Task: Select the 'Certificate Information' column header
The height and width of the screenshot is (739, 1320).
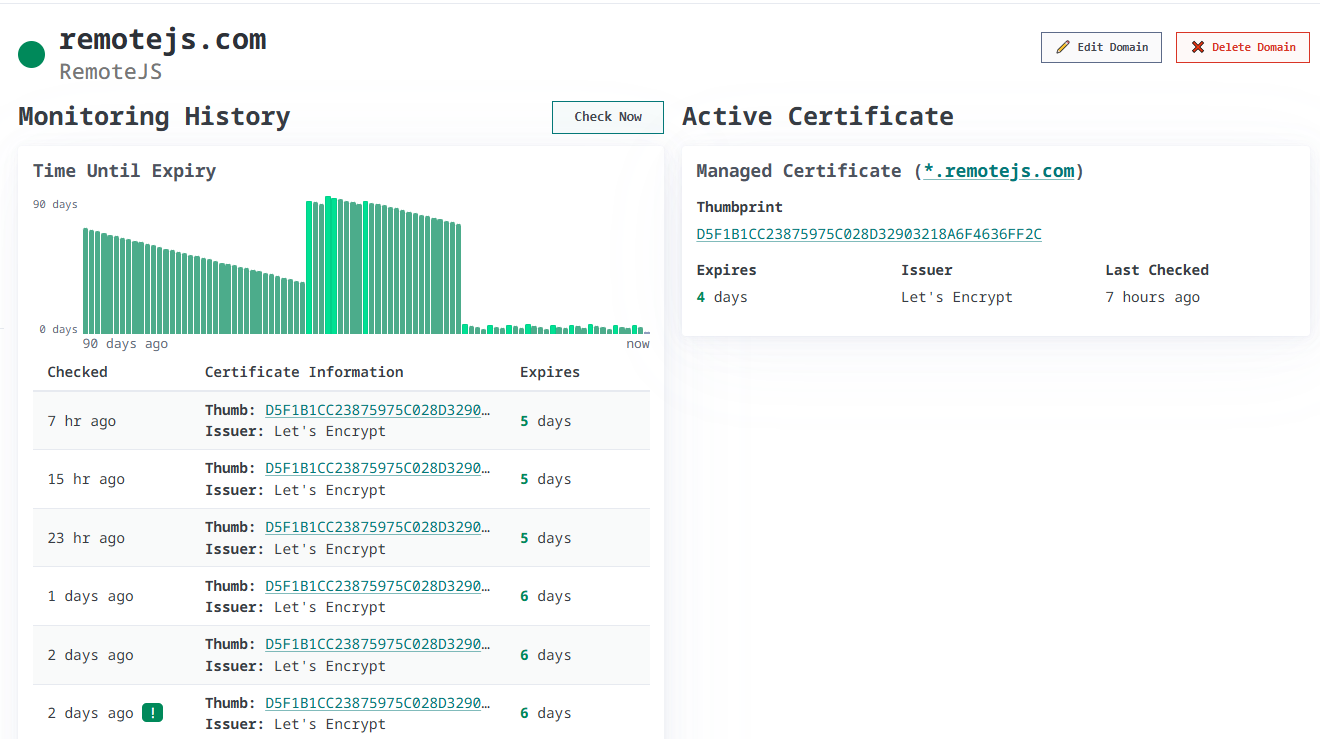Action: point(304,372)
